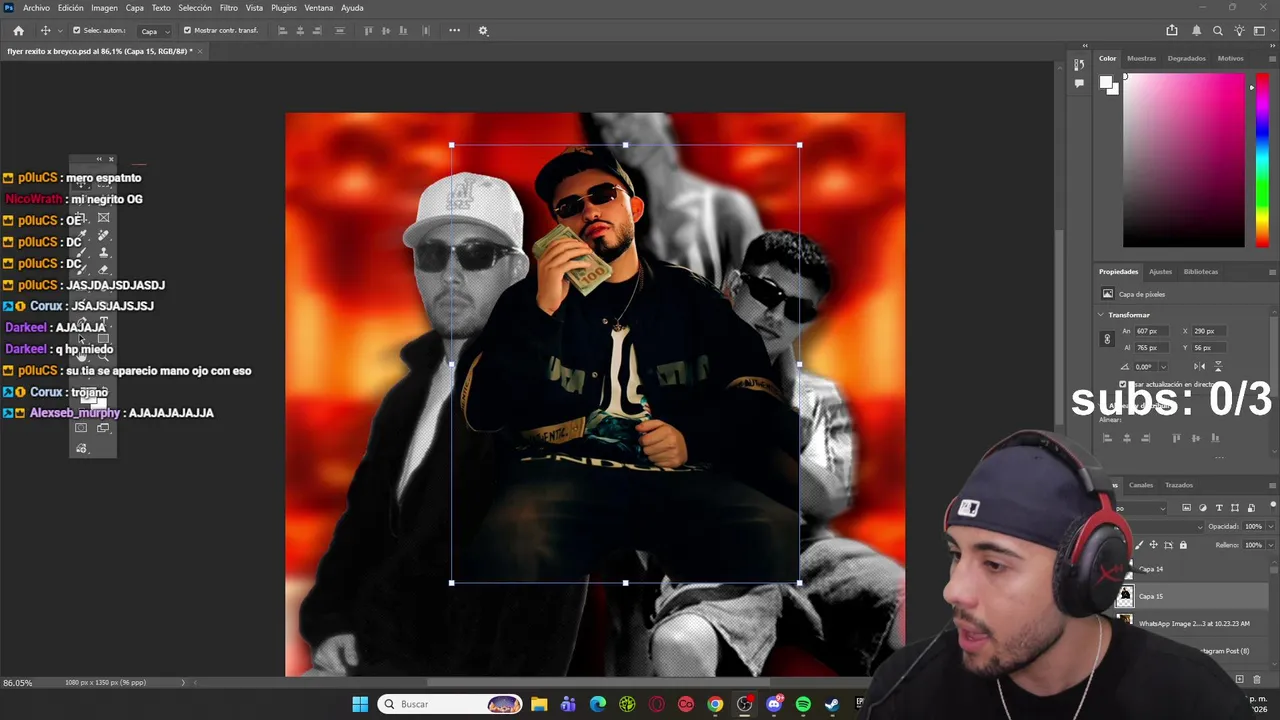Click the align right edges icon in options bar
The width and height of the screenshot is (1280, 720).
click(318, 31)
